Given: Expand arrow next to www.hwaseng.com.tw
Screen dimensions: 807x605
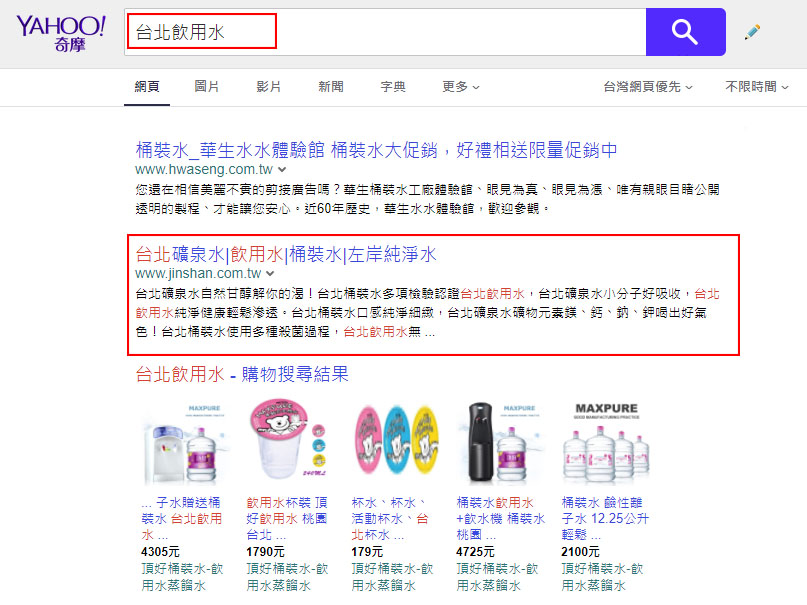Looking at the screenshot, I should [282, 170].
